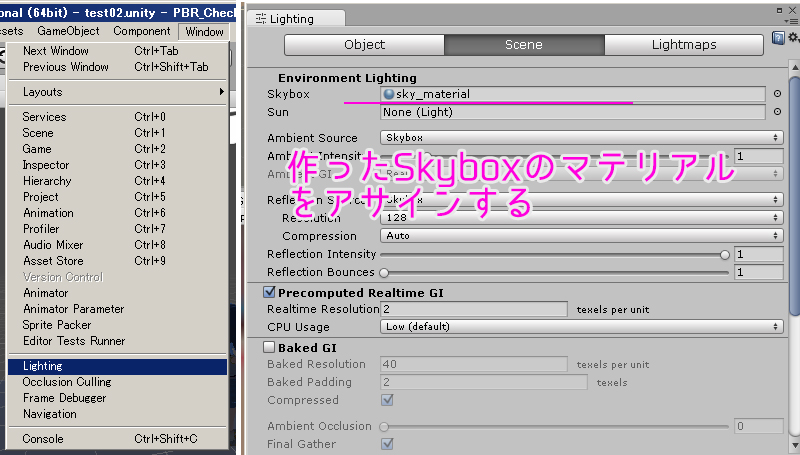This screenshot has height=455, width=800.
Task: Click the Reflection Bounces slider handle
Action: 384,273
